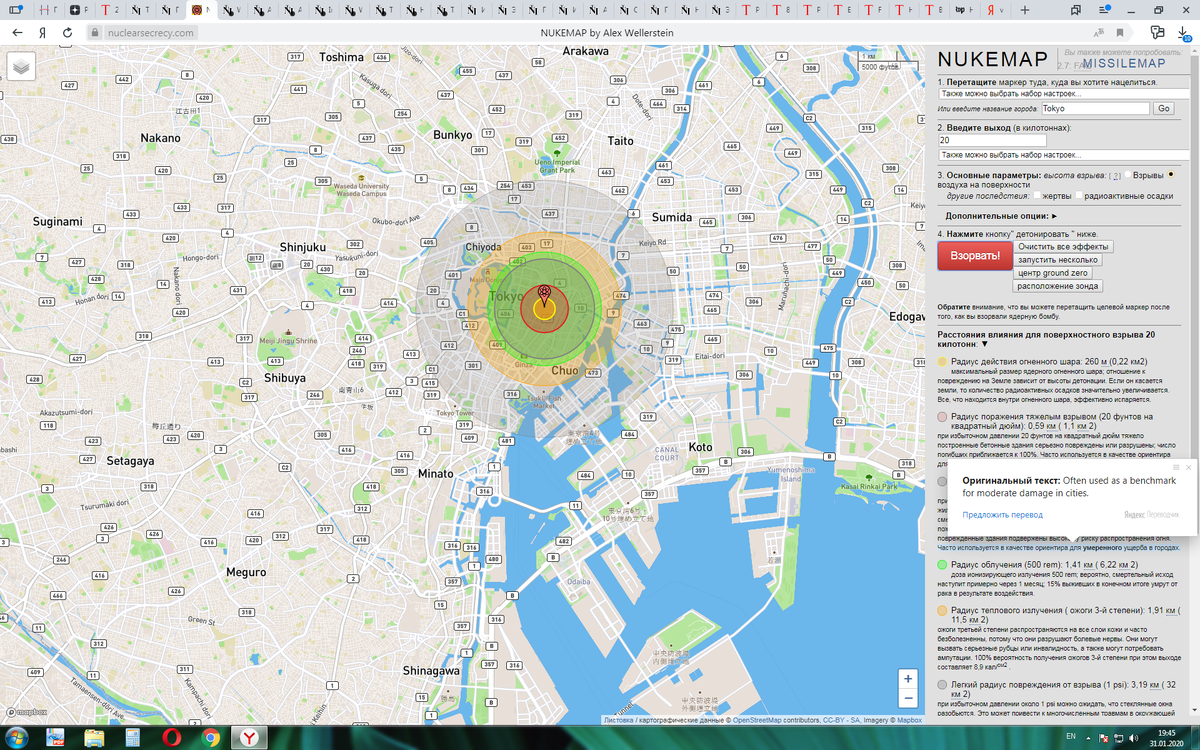
Task: Click the 'Взорвать!' detonate button
Action: click(975, 256)
